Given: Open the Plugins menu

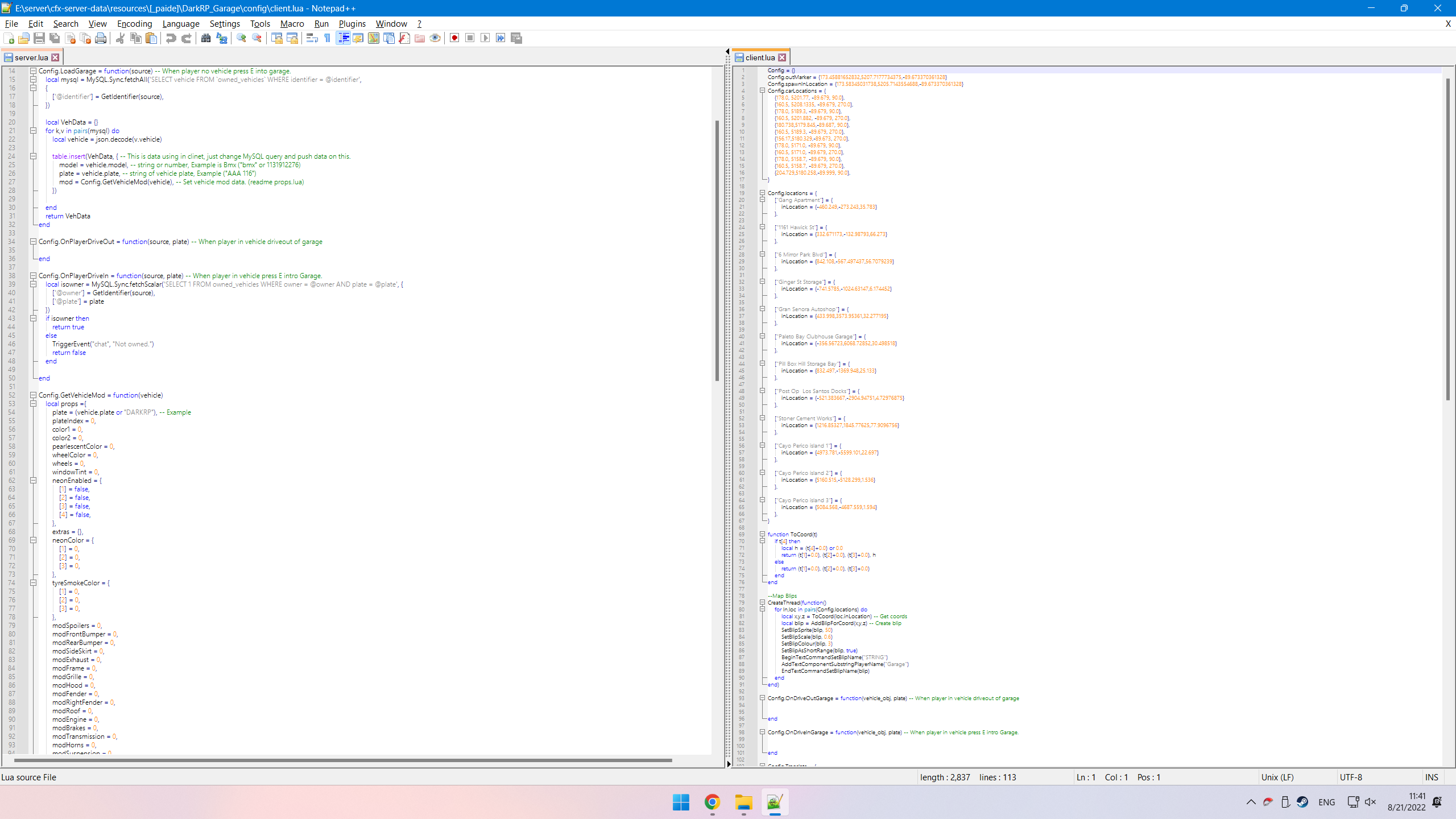Looking at the screenshot, I should tap(351, 23).
